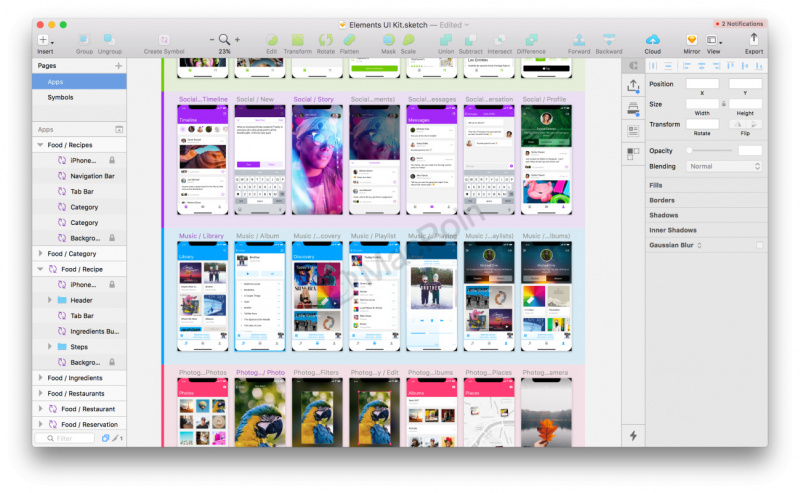Switch to the Symbols page
This screenshot has height=493, width=800.
click(60, 97)
